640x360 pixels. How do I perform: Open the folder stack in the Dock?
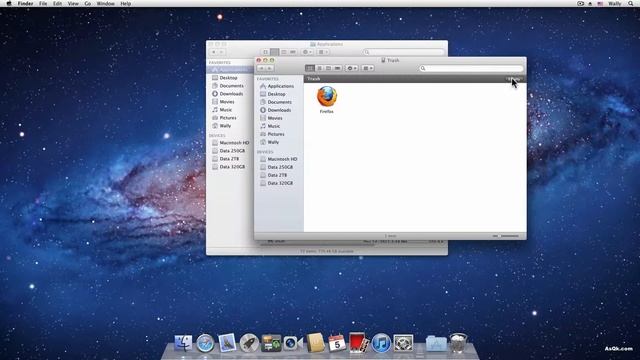click(x=436, y=343)
